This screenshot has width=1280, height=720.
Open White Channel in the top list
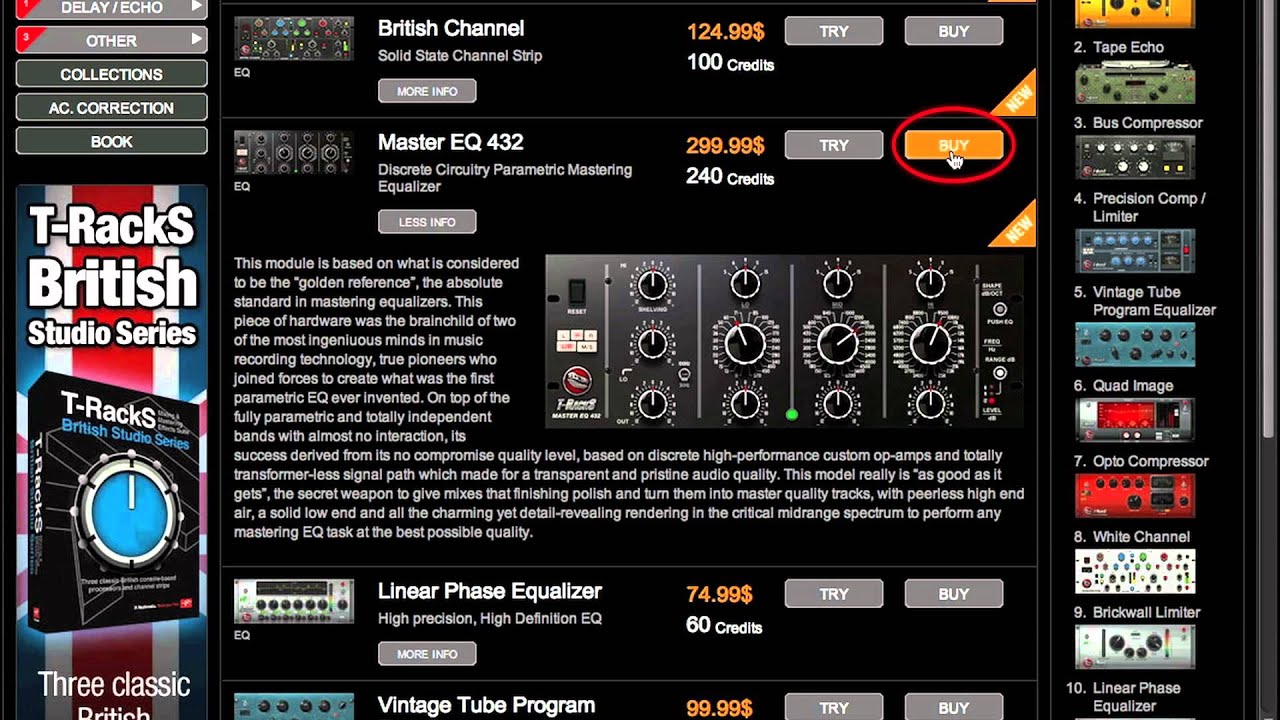click(1141, 537)
